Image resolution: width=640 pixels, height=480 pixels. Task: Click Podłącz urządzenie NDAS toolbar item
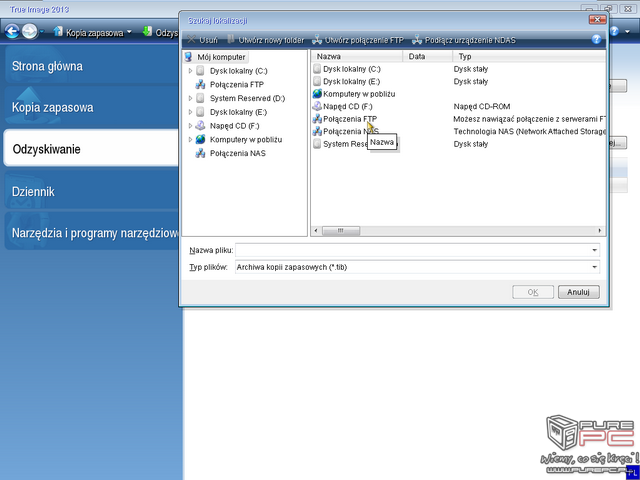[x=464, y=40]
